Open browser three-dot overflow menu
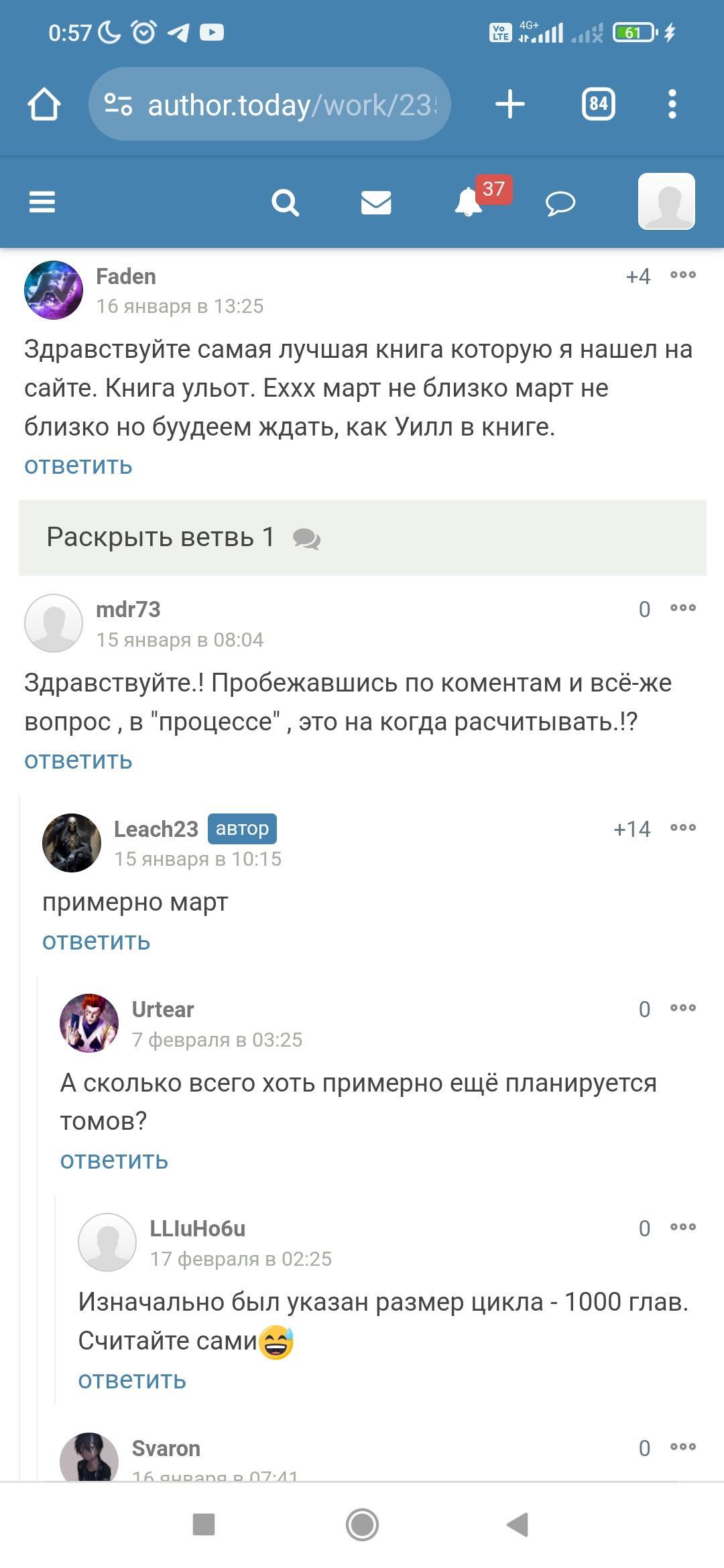 click(672, 105)
